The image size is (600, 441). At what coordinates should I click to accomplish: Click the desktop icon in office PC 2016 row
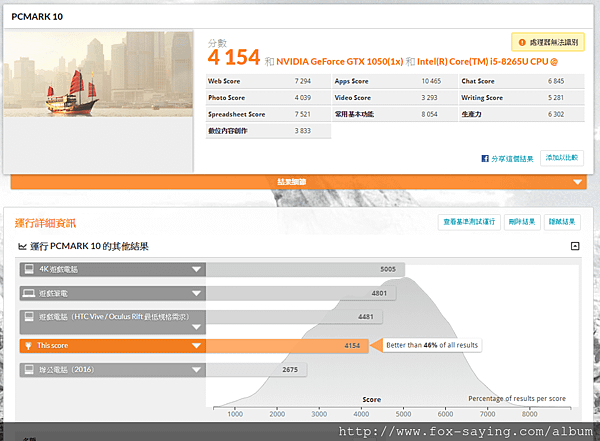[x=29, y=369]
